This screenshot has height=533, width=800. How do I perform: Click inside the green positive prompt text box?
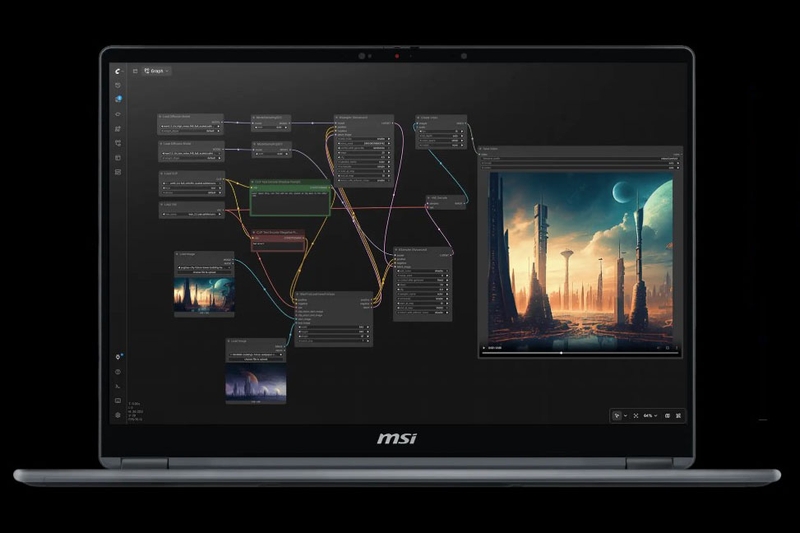click(x=290, y=202)
